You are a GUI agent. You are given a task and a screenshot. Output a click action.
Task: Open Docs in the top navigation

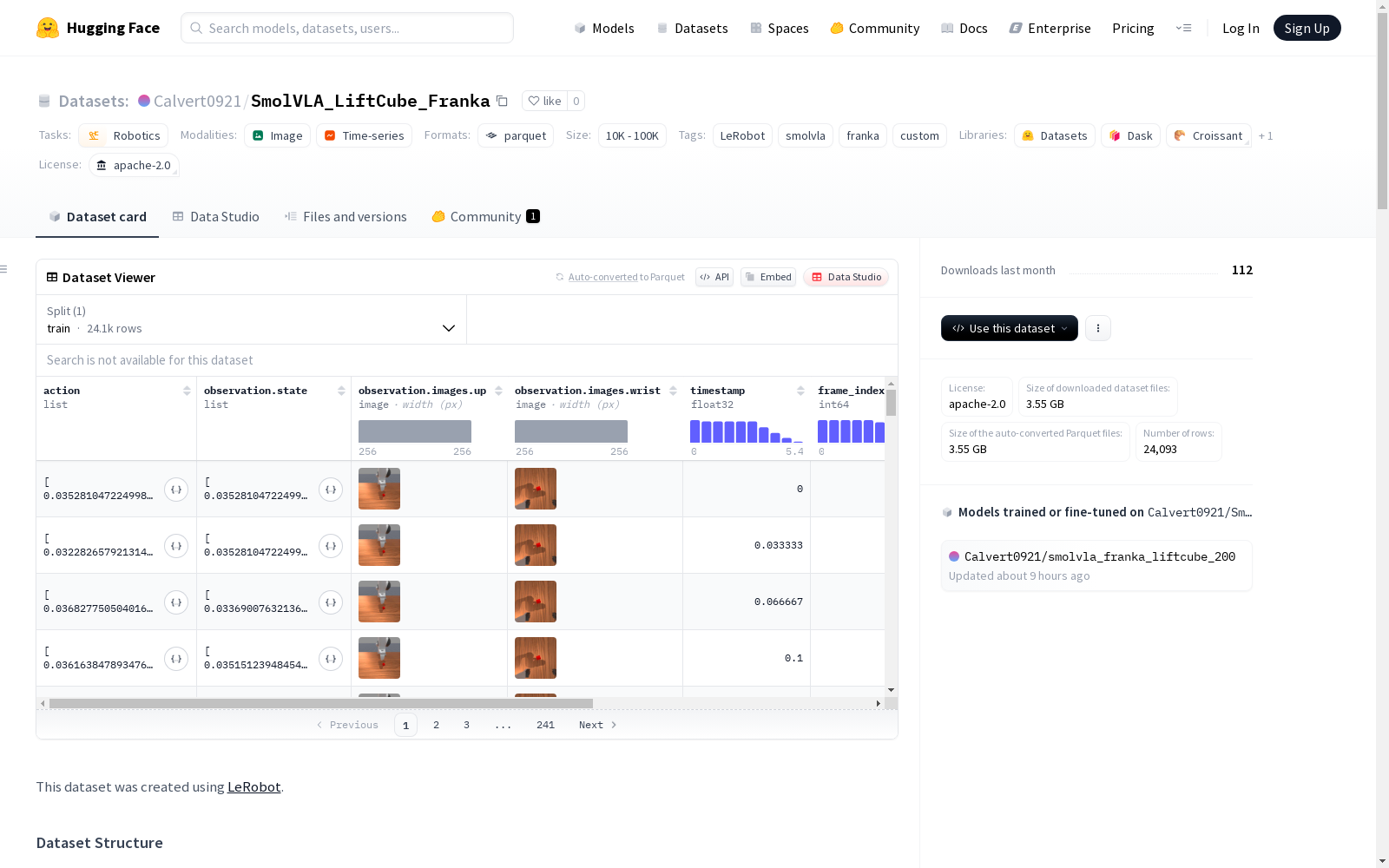pos(964,28)
